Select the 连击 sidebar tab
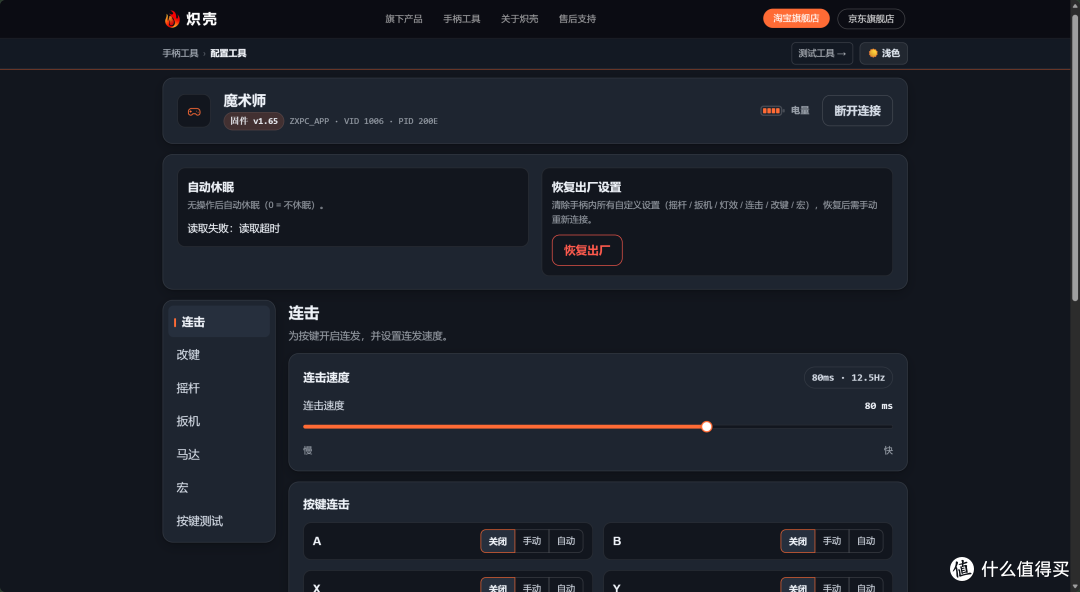Screen dimensions: 1080x592 tap(219, 322)
